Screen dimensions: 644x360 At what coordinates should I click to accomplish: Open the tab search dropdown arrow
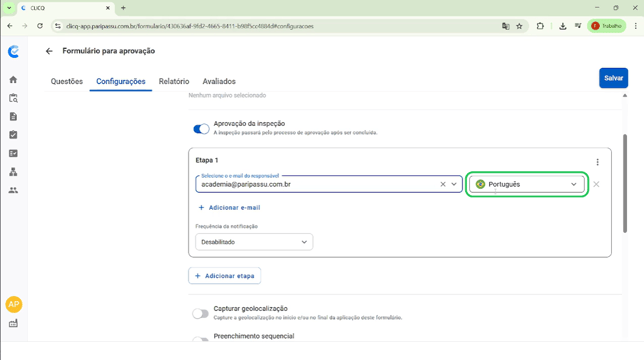pyautogui.click(x=9, y=8)
